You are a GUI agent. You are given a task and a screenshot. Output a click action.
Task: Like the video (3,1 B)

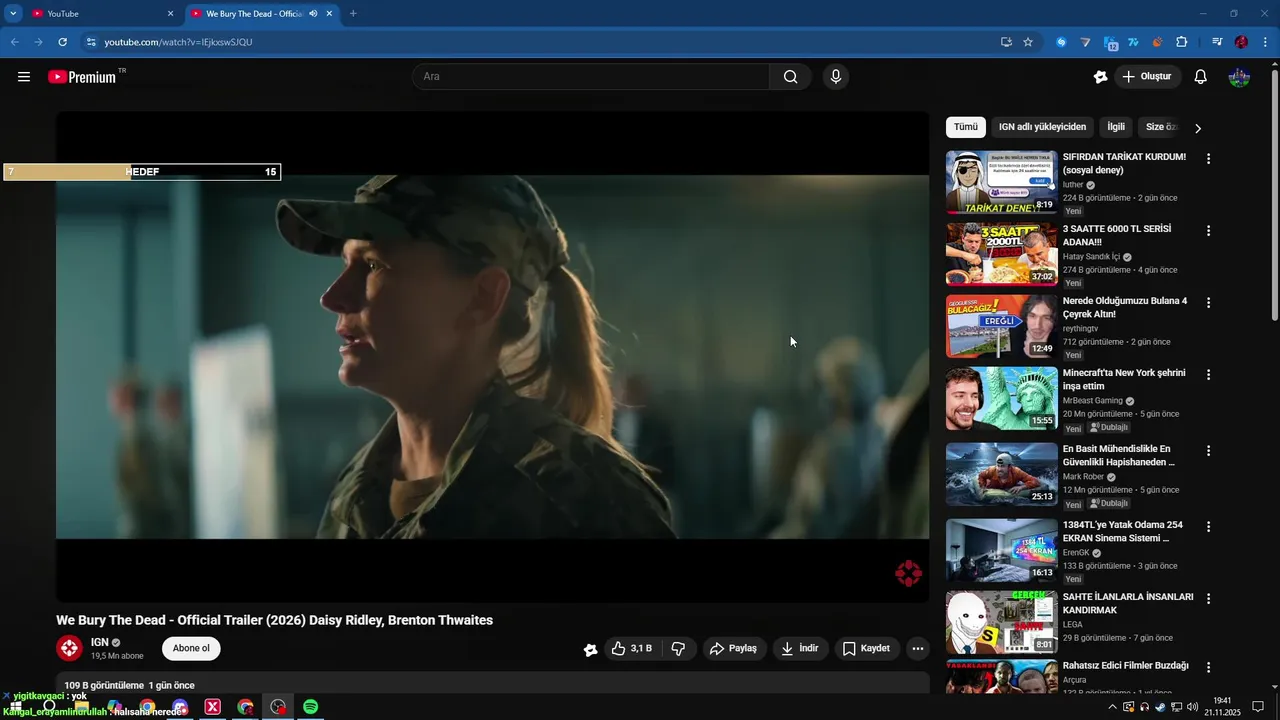point(631,648)
